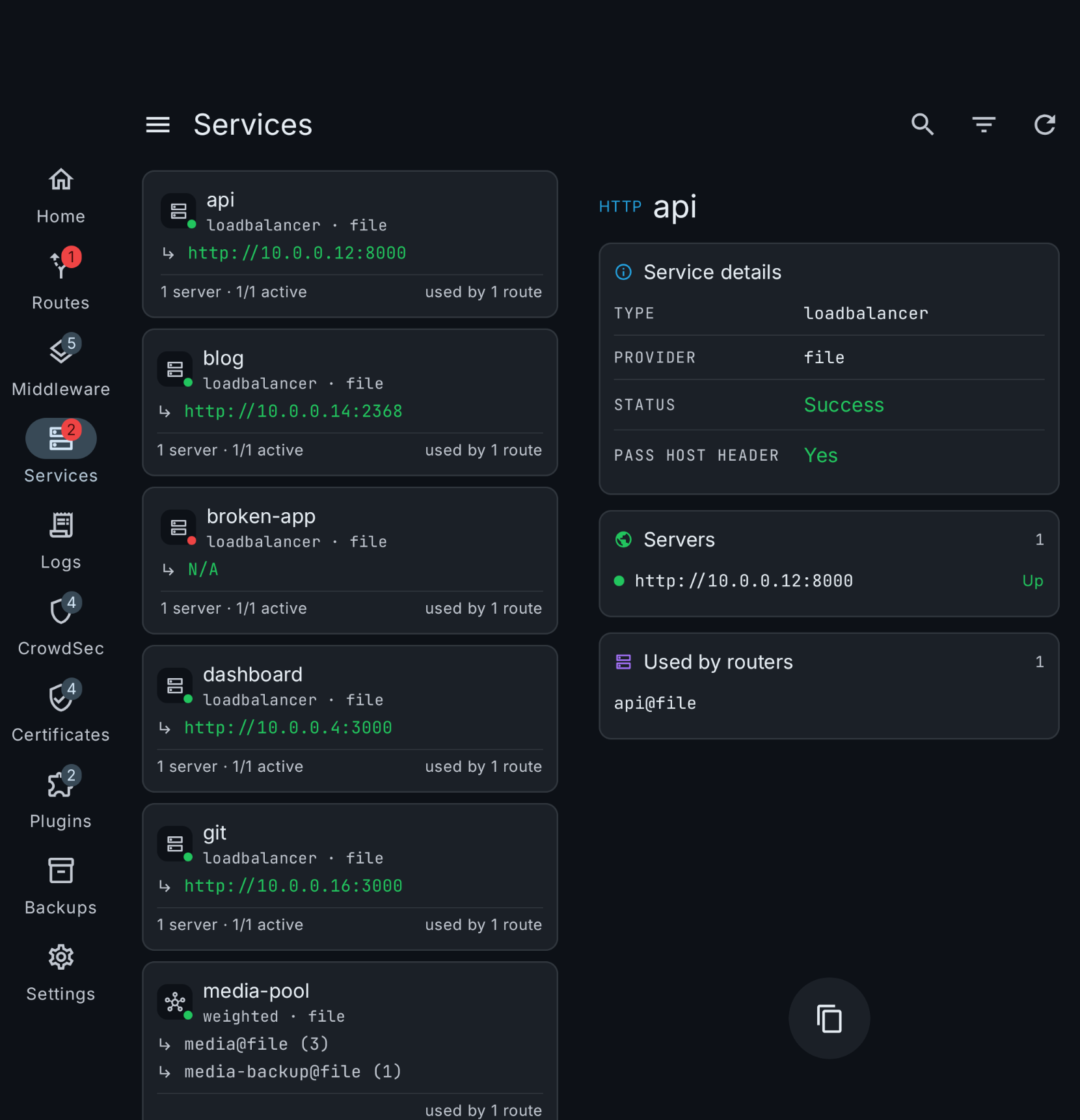The height and width of the screenshot is (1120, 1080).
Task: Open the Logs section
Action: tap(61, 540)
